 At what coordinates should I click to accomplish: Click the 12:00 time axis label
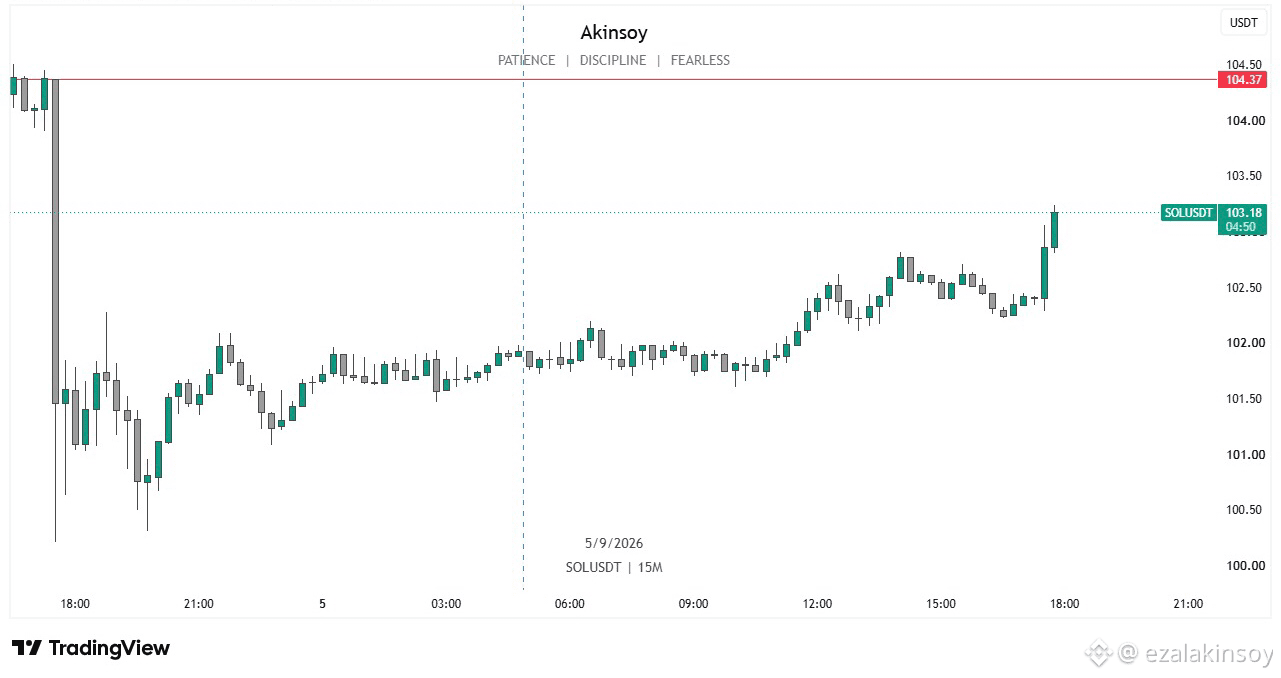coord(817,604)
